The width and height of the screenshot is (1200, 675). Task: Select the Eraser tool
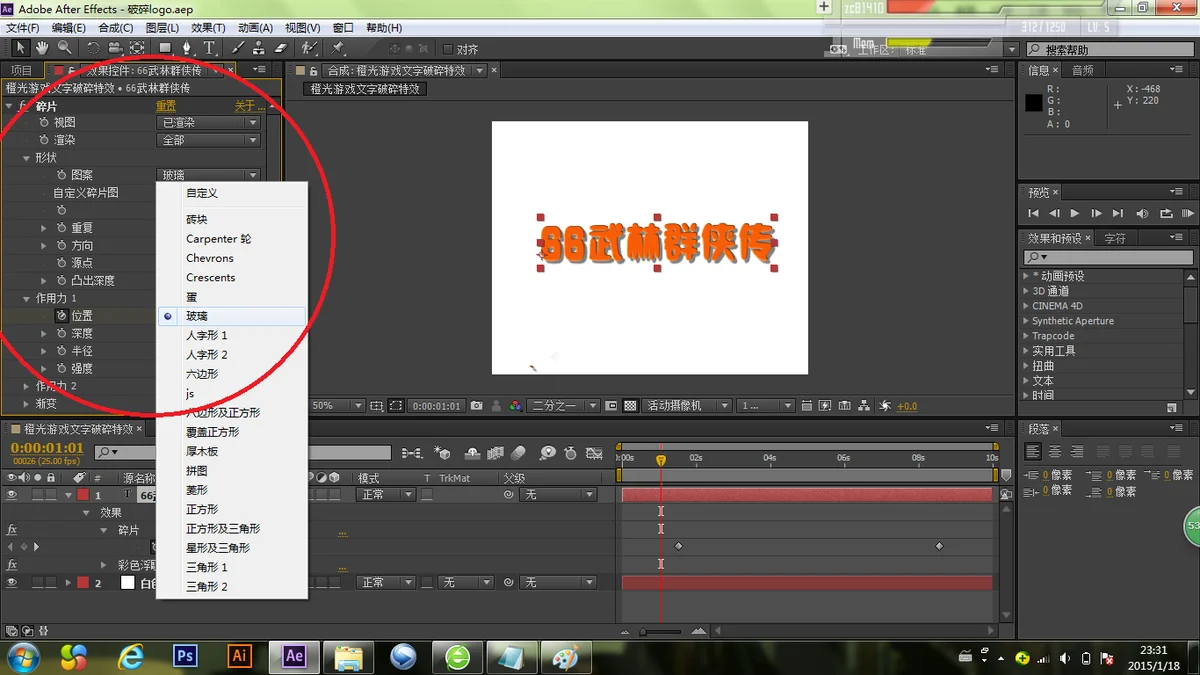click(x=281, y=48)
